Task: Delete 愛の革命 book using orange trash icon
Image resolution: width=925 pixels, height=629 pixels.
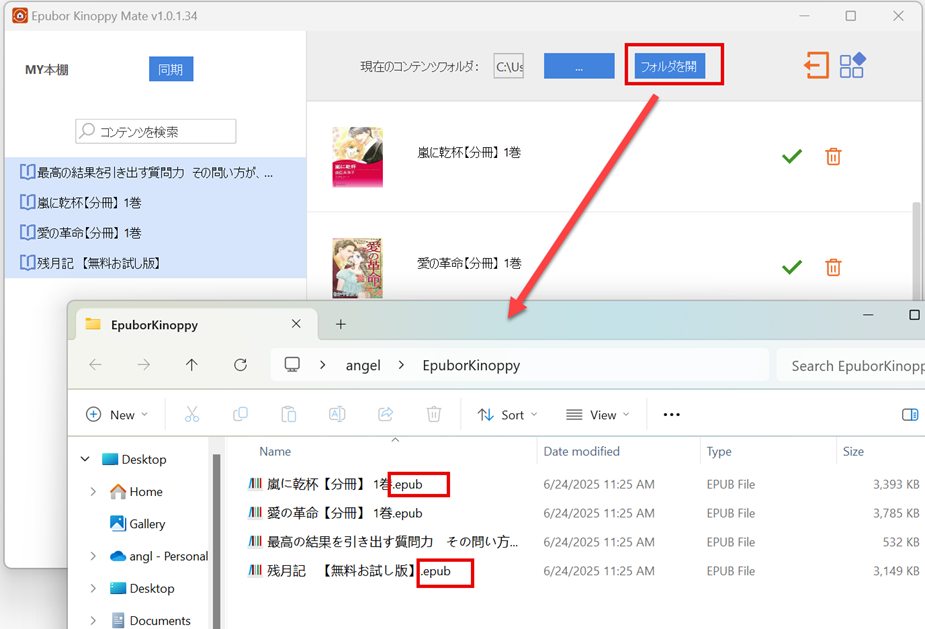Action: [x=833, y=267]
